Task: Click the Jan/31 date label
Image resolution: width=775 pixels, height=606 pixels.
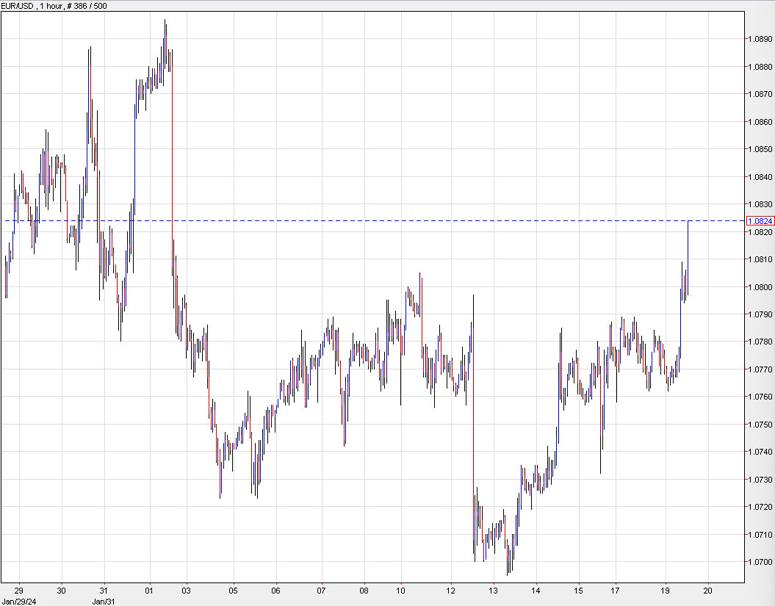Action: point(104,602)
